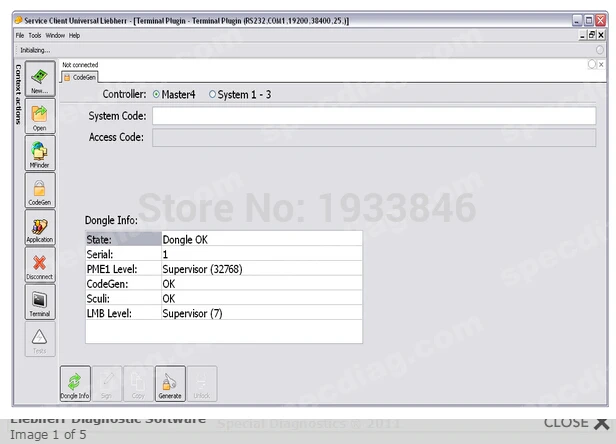616x444 pixels.
Task: Restore the inner MDI child window
Action: (x=592, y=35)
